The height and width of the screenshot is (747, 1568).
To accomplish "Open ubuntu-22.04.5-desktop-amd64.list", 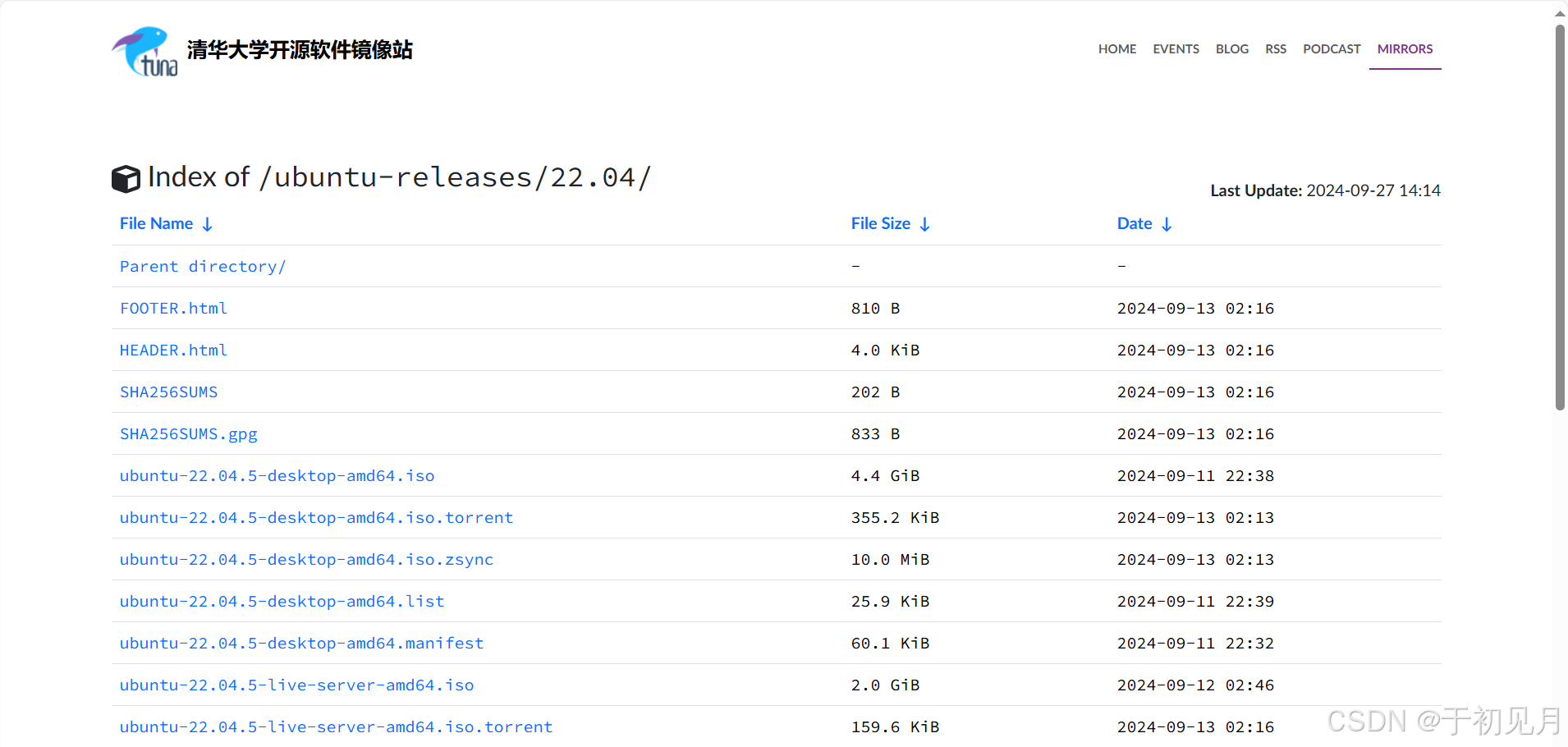I will click(282, 601).
